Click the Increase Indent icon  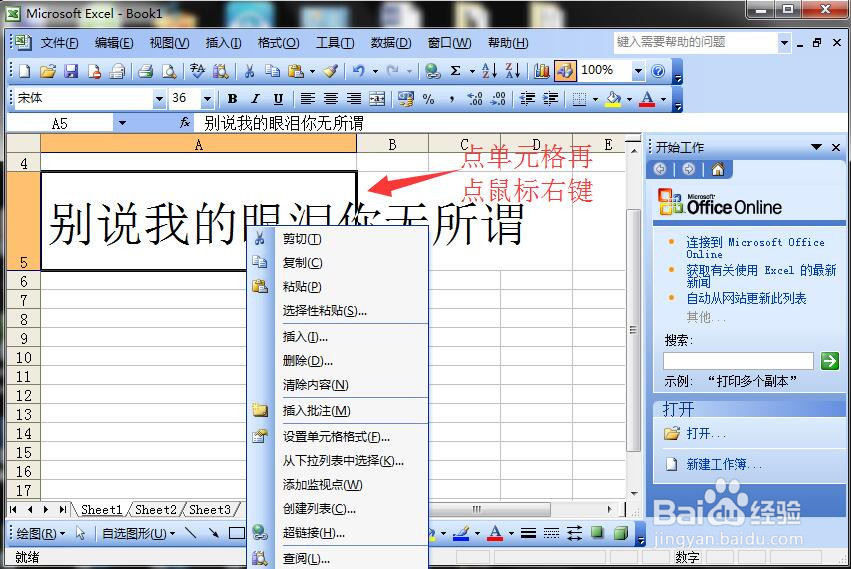point(551,99)
